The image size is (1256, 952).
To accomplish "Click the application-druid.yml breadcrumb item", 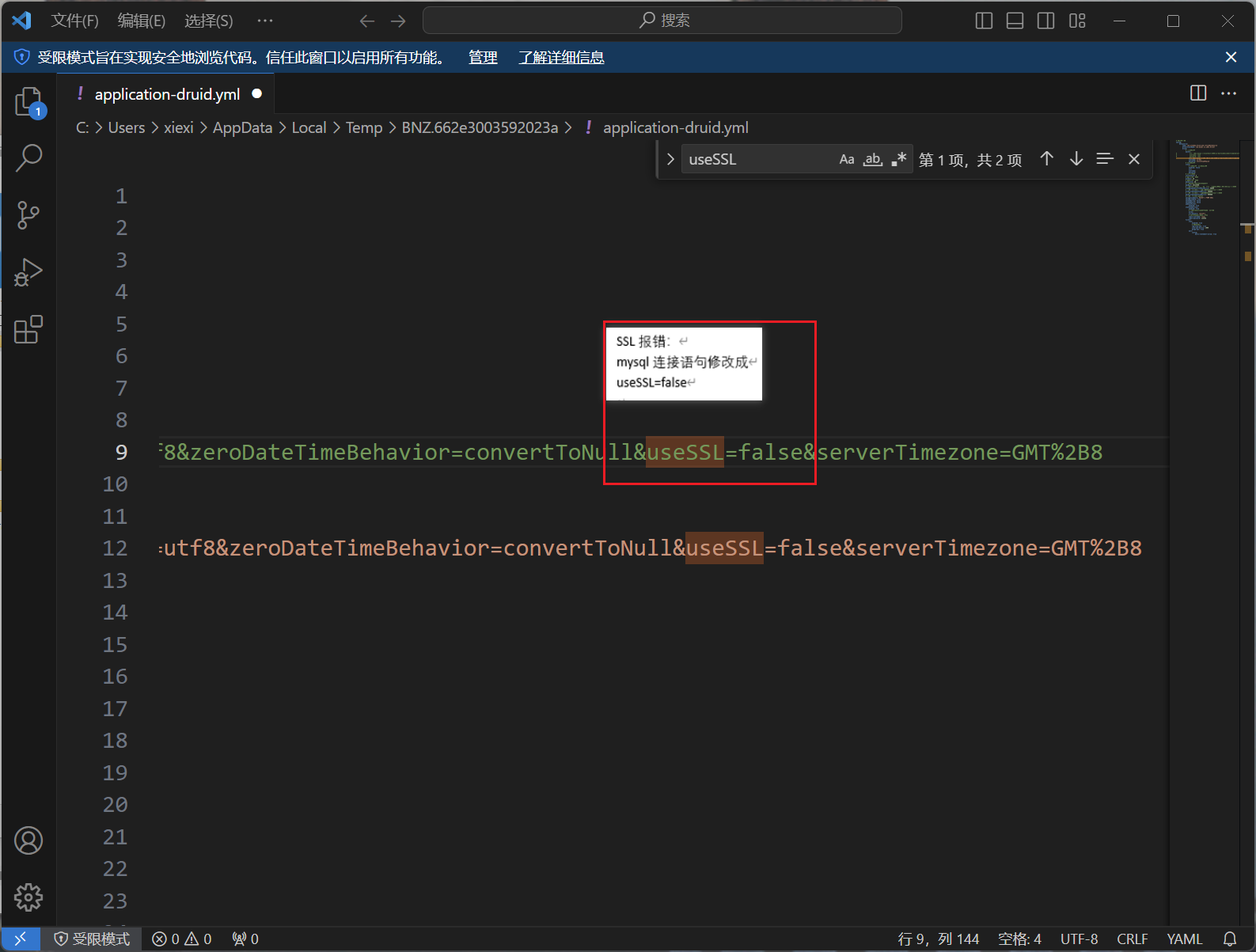I will (667, 127).
